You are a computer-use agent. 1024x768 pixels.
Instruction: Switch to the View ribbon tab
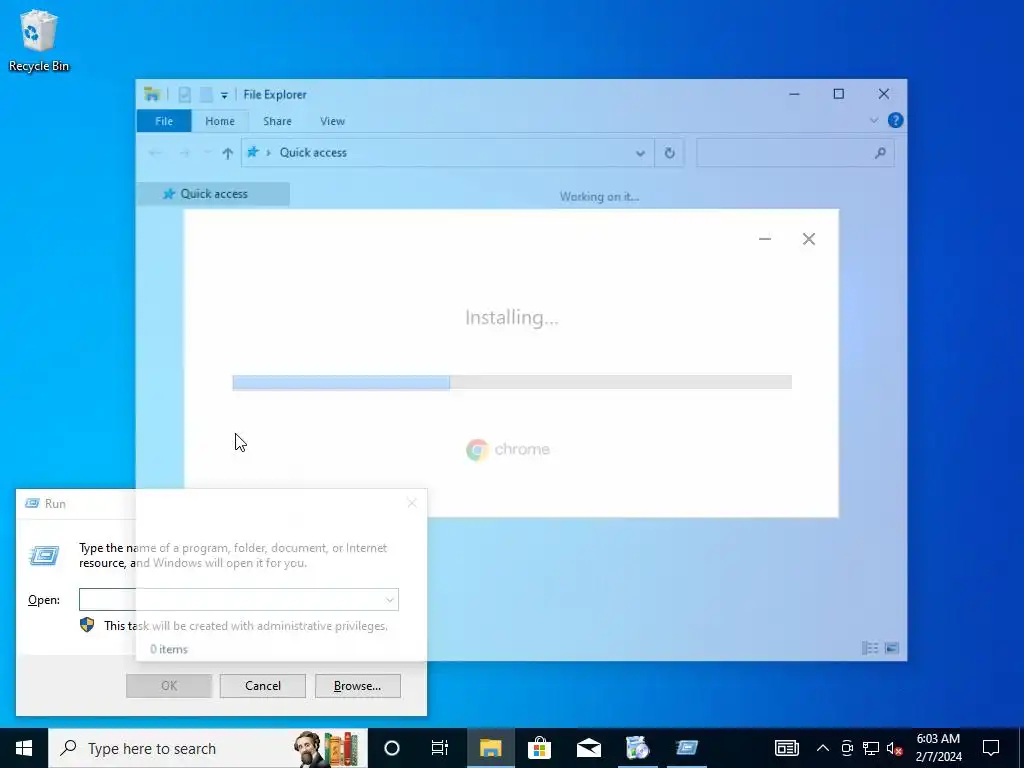[x=332, y=121]
